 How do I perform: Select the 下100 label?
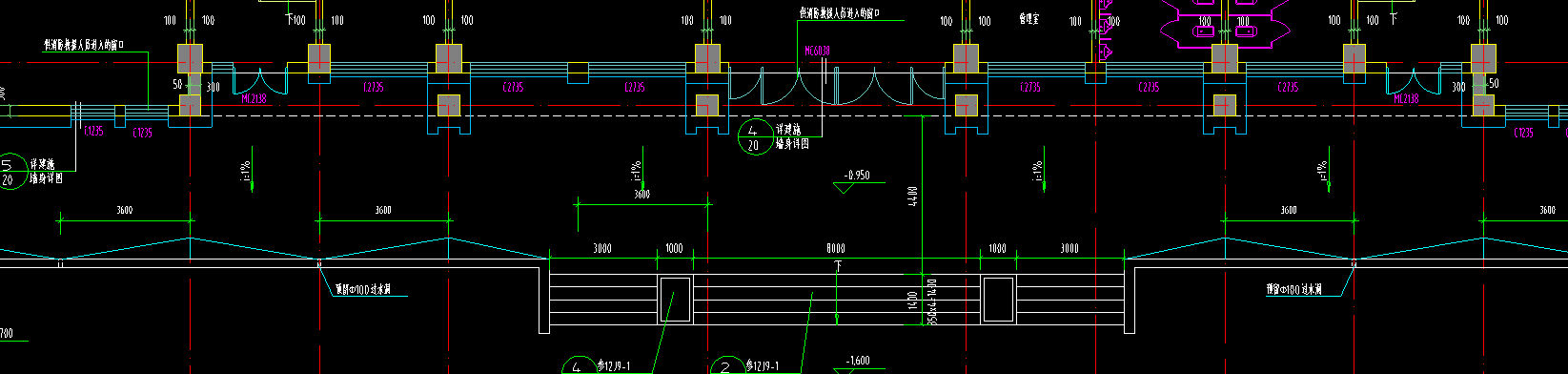(295, 19)
